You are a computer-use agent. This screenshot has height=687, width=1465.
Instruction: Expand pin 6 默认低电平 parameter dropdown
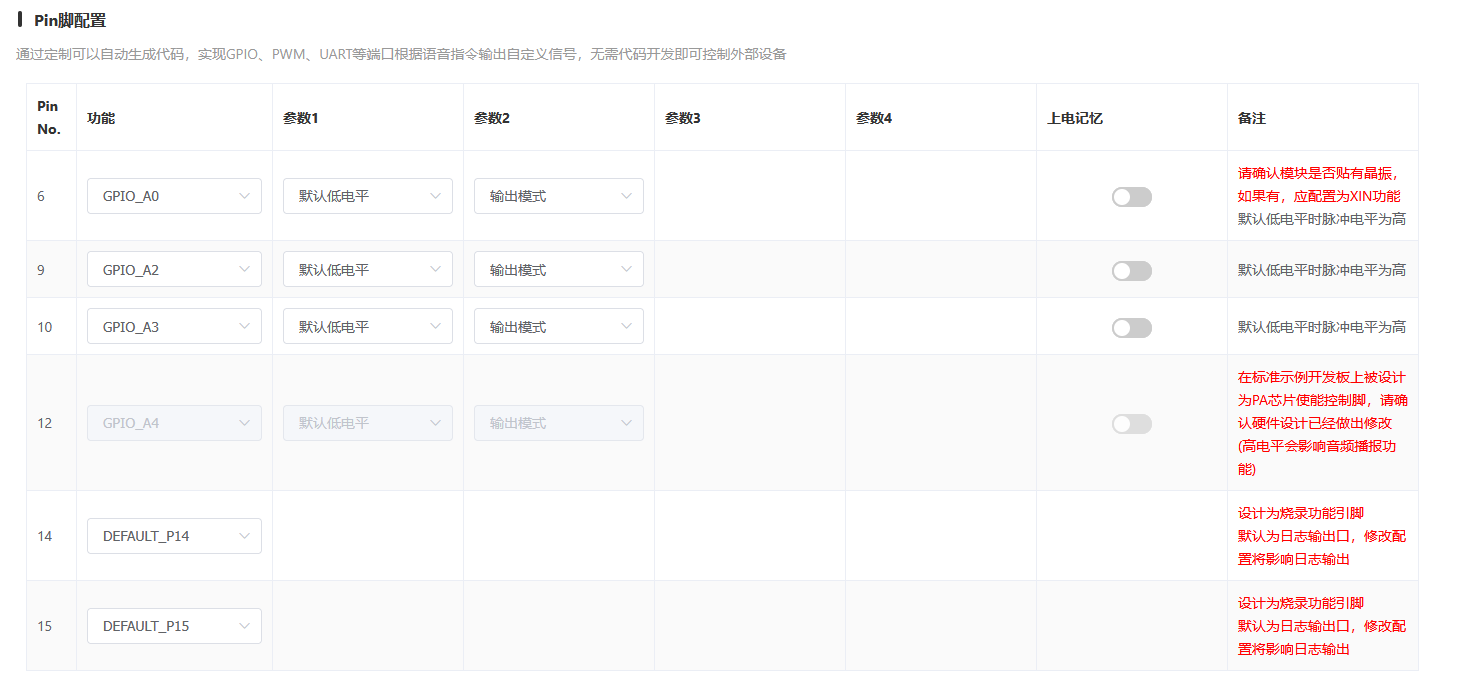(368, 196)
